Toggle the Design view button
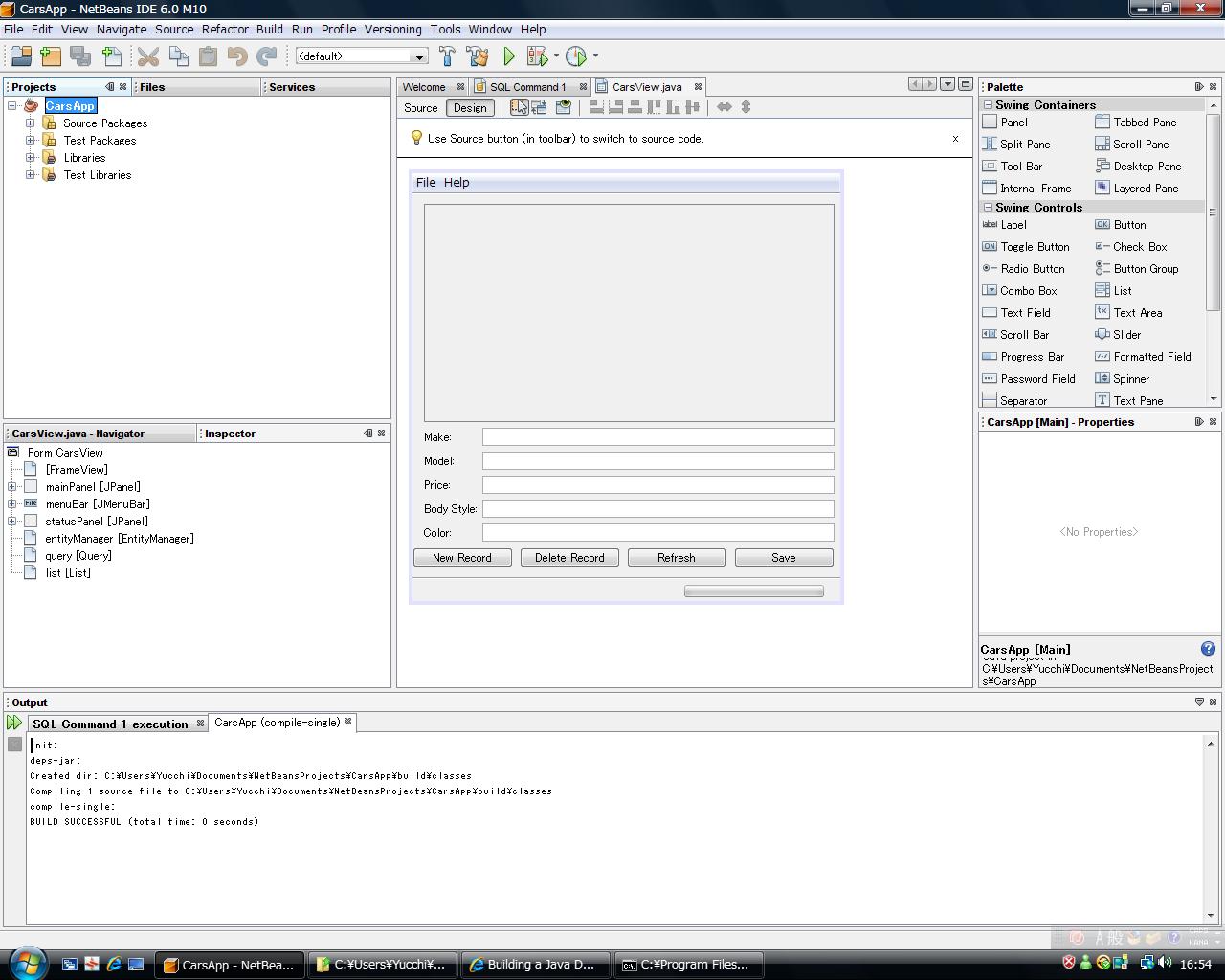This screenshot has width=1225, height=980. pyautogui.click(x=470, y=108)
